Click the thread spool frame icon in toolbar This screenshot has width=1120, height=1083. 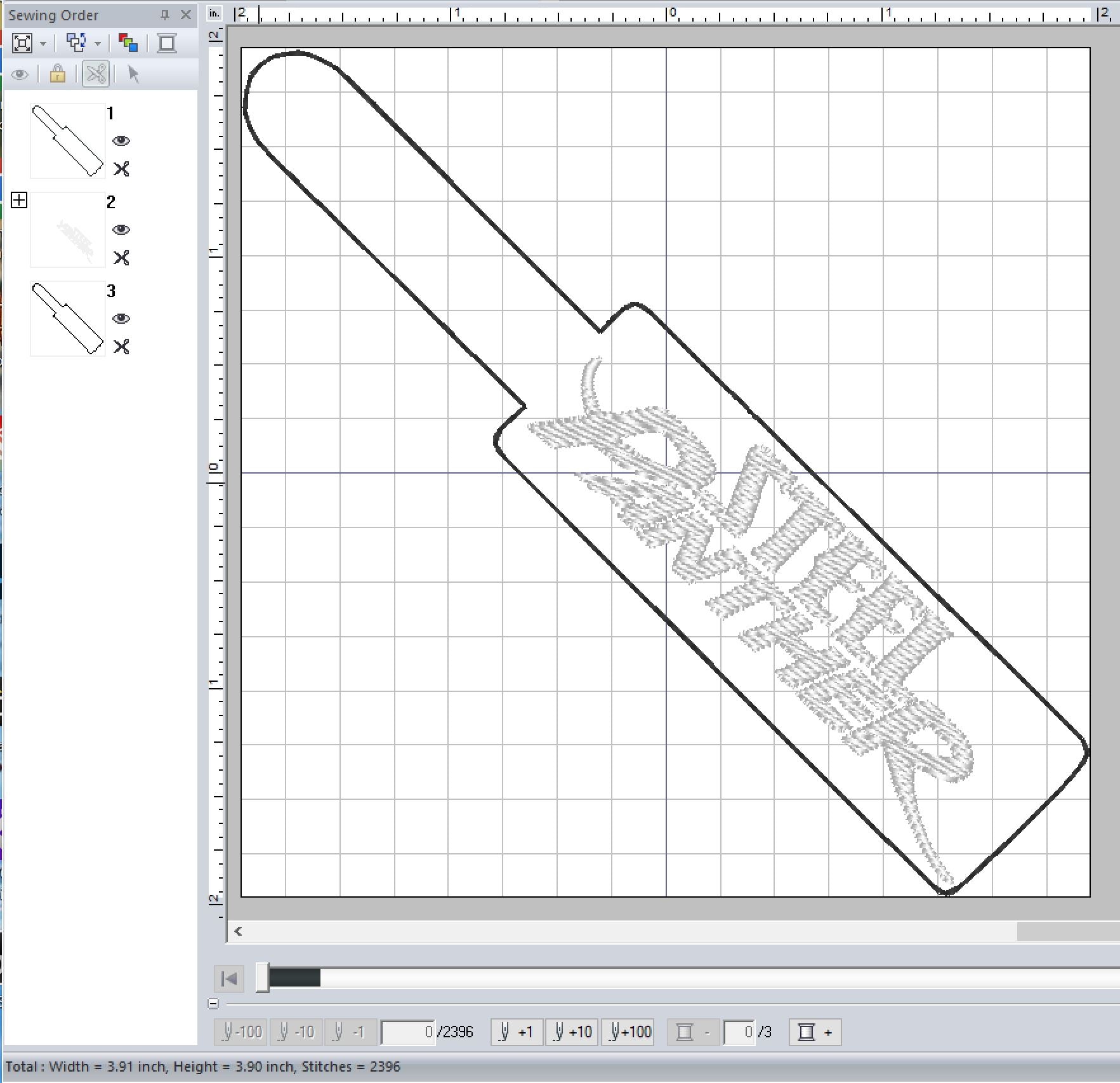point(167,43)
